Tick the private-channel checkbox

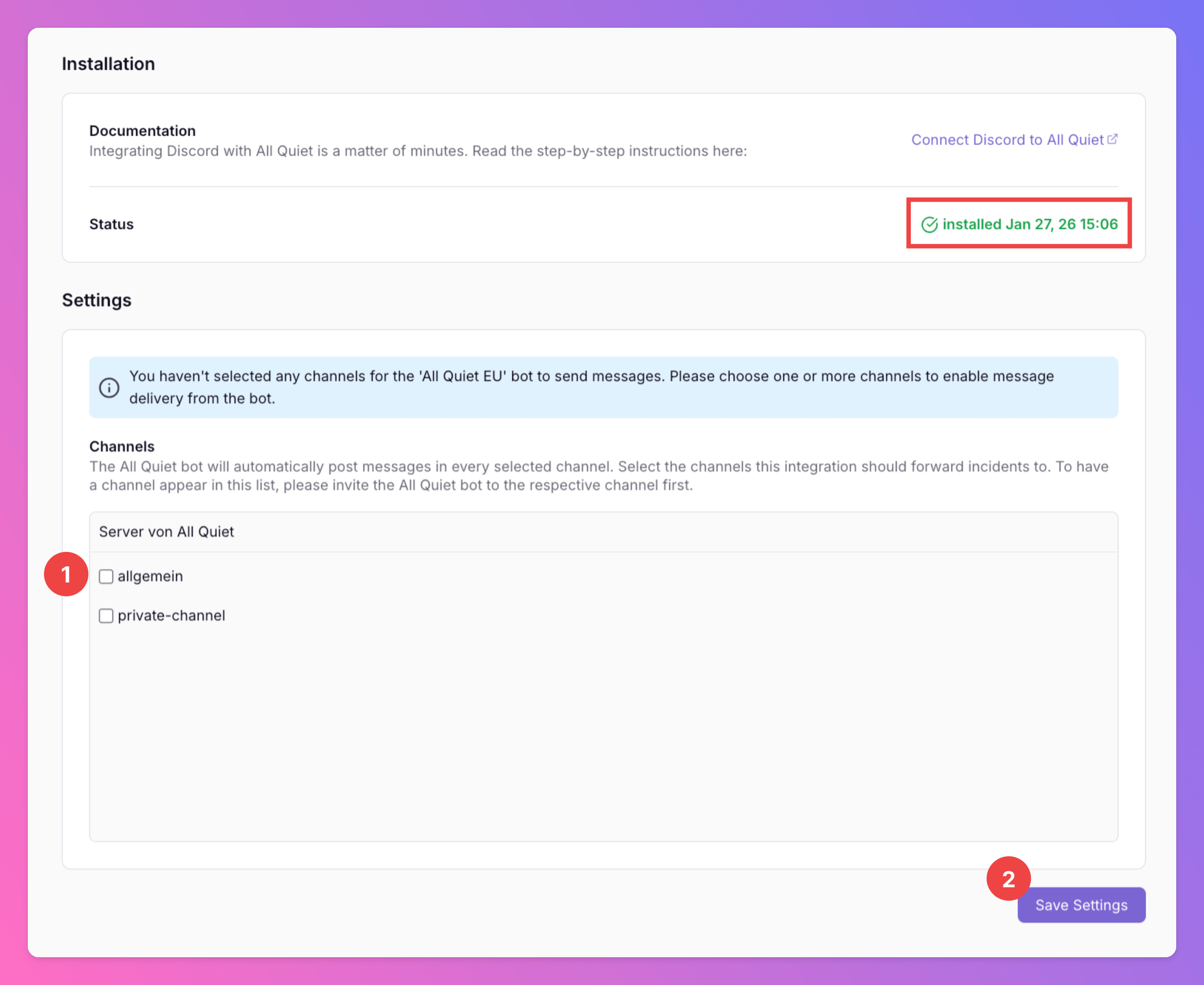[x=106, y=616]
